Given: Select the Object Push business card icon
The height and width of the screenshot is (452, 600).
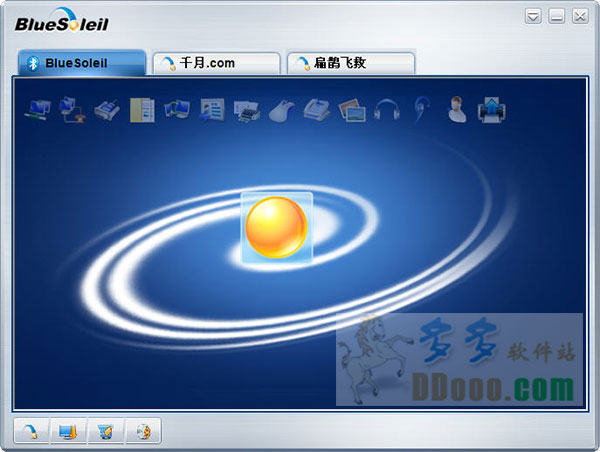Looking at the screenshot, I should coord(212,110).
